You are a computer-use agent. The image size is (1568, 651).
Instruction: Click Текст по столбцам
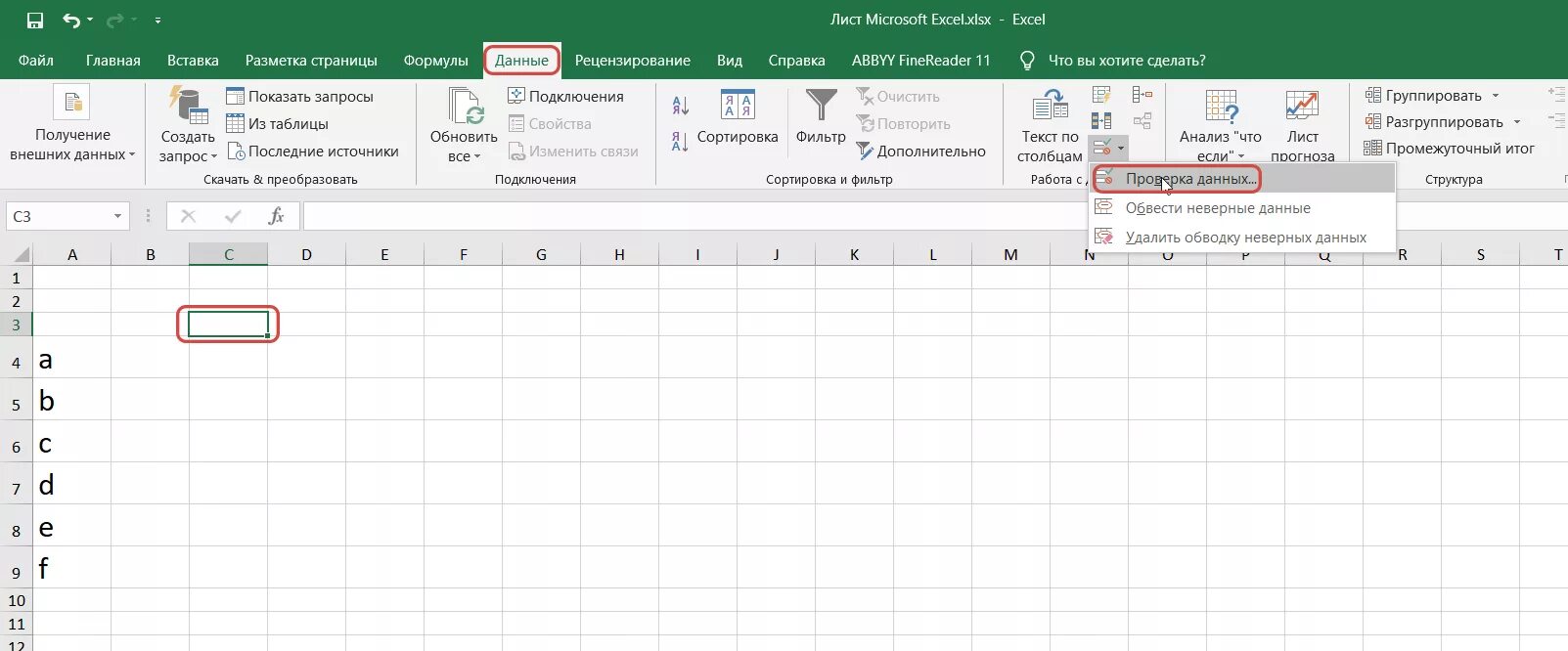tap(1051, 126)
